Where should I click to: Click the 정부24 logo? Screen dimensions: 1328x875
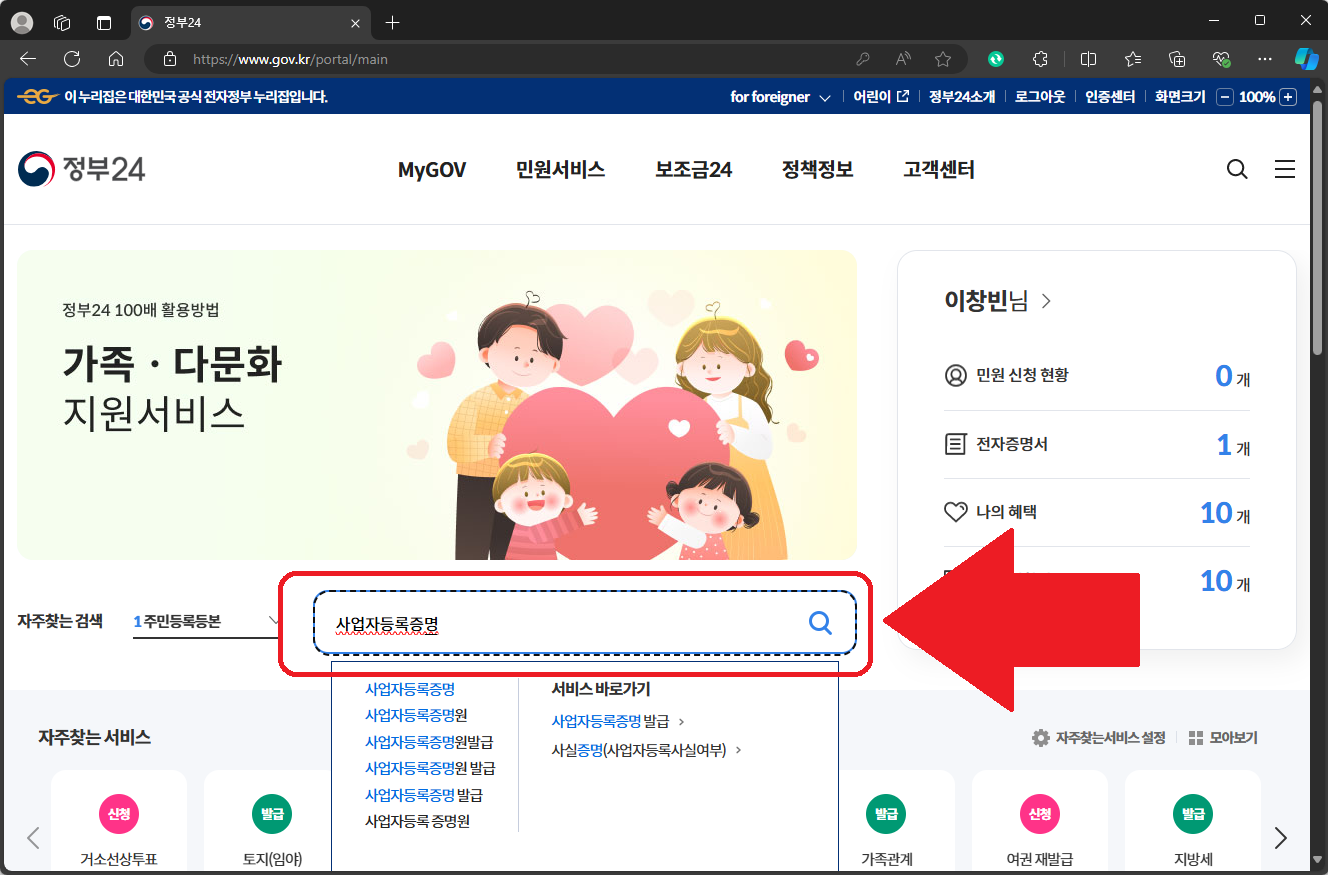pos(82,169)
